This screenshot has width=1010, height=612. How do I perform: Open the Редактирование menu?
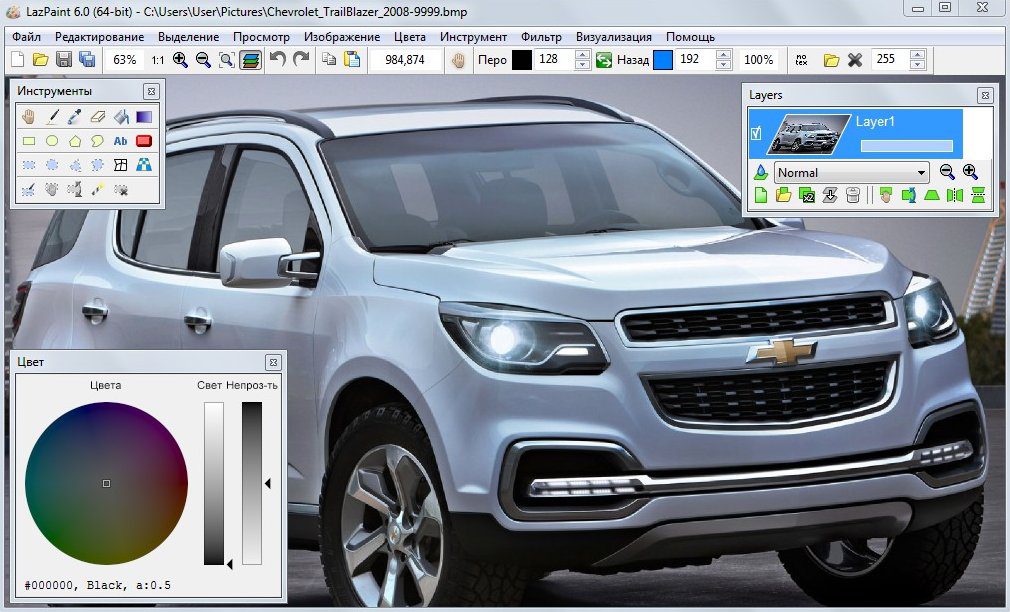point(99,37)
